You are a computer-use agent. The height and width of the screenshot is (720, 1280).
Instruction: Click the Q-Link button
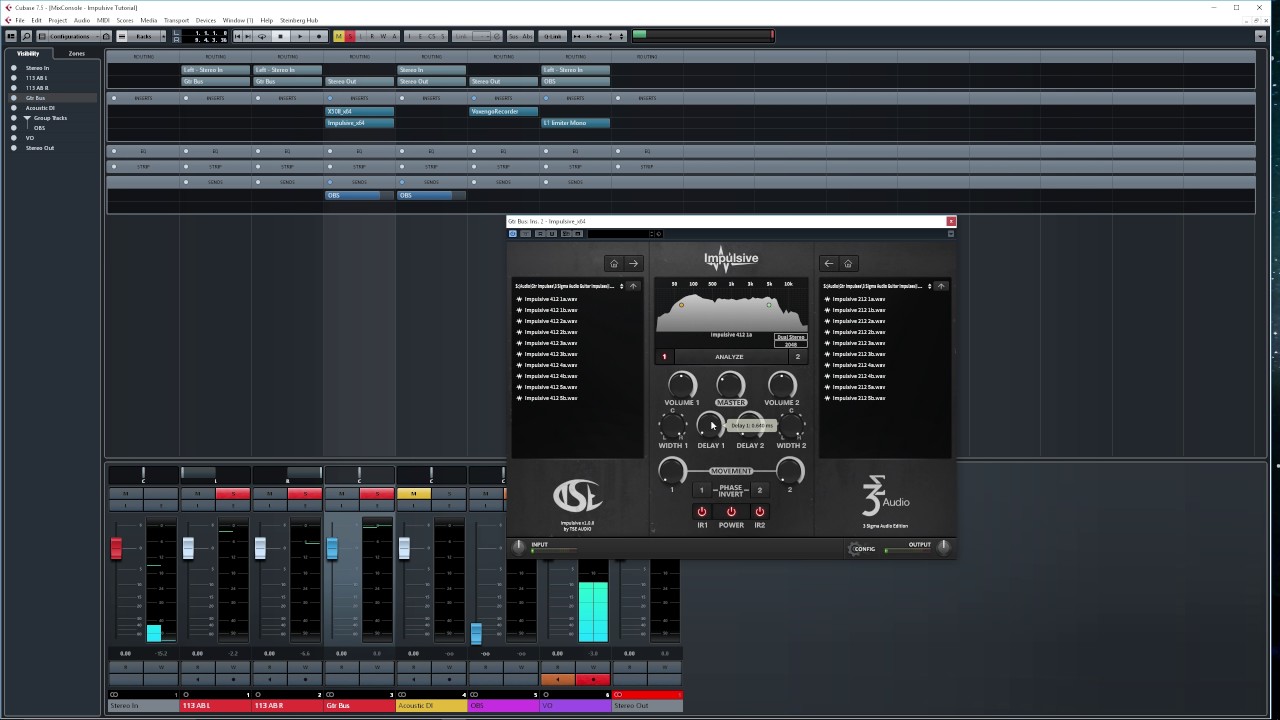click(x=552, y=36)
